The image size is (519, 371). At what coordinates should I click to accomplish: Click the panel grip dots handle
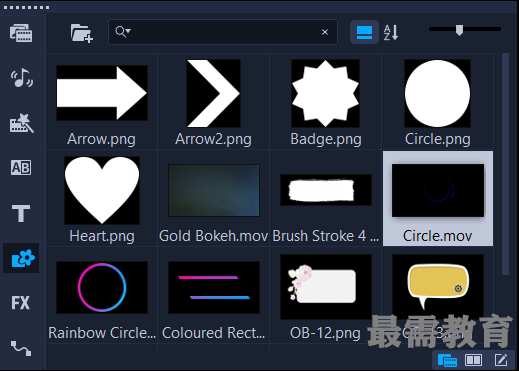point(27,7)
